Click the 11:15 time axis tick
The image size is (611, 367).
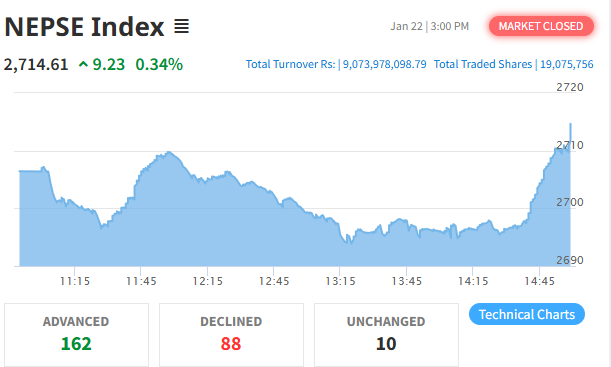75,281
